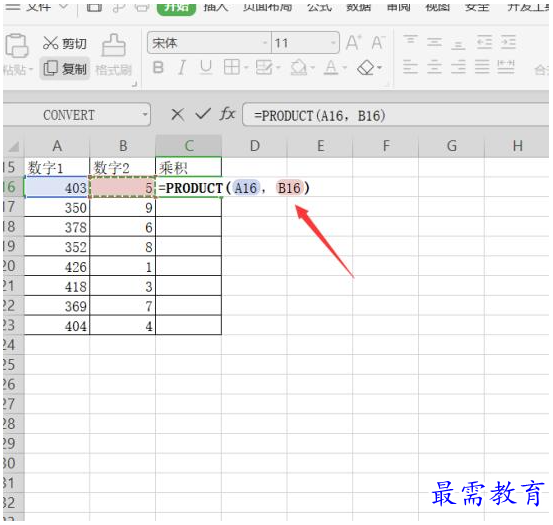Open the borders dropdown arrow

[246, 67]
